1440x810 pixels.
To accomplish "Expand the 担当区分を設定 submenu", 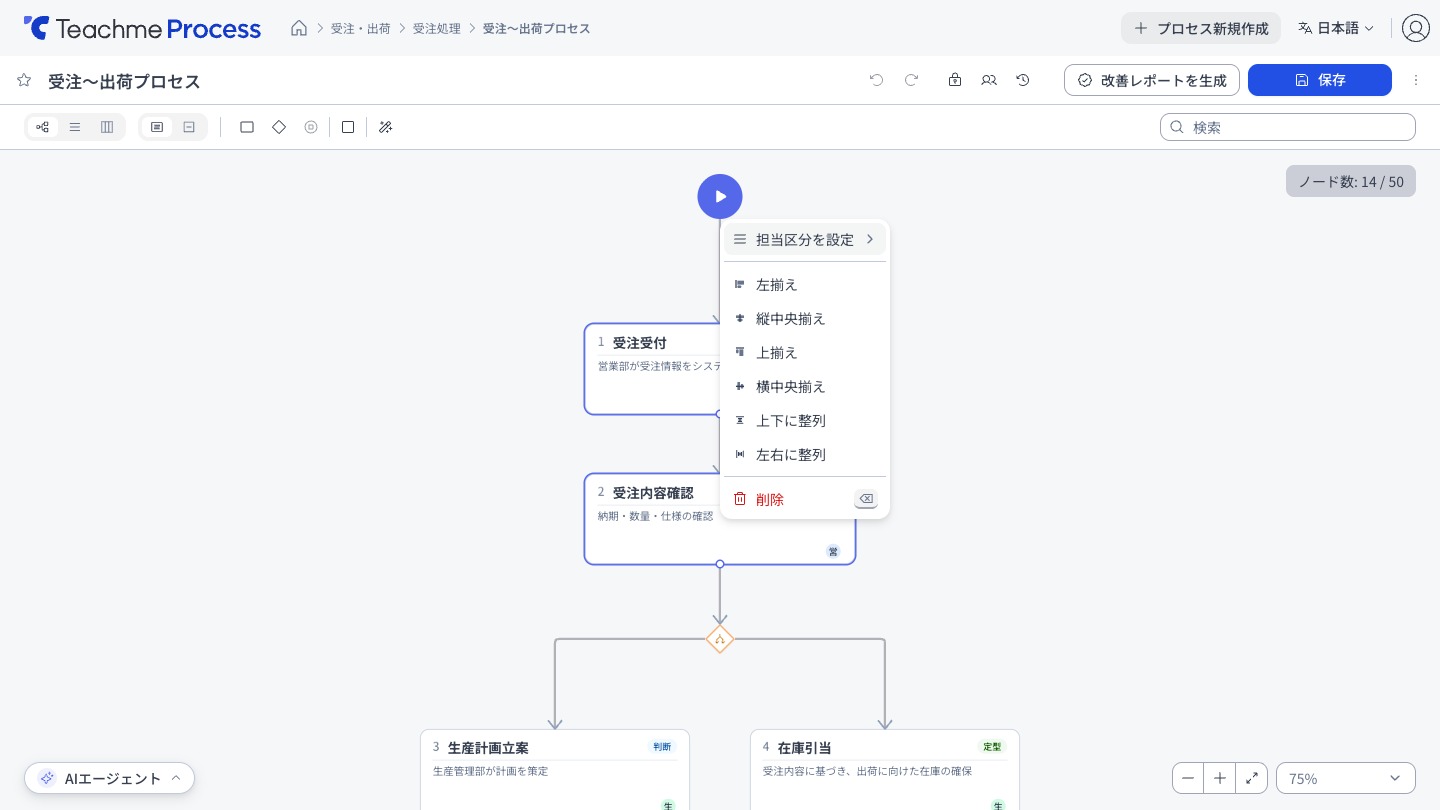I will 805,239.
